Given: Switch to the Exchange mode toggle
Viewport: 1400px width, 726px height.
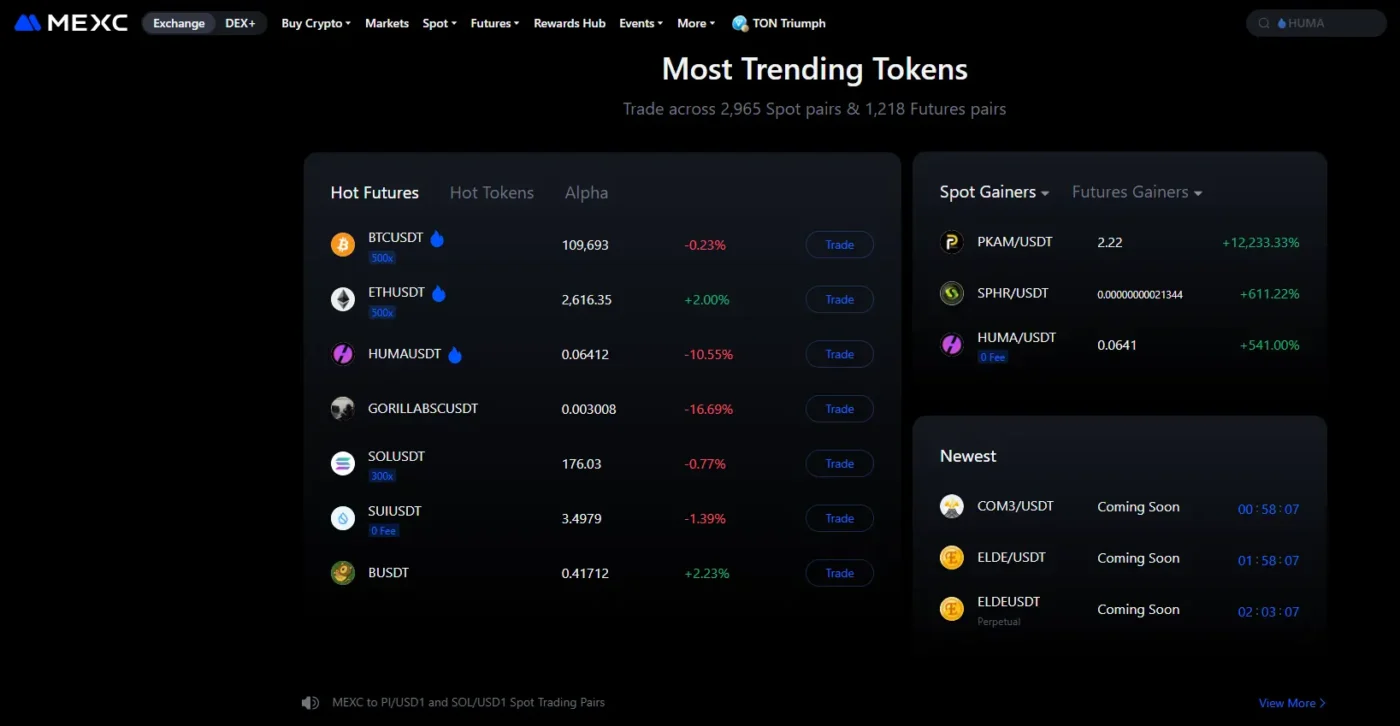Looking at the screenshot, I should [x=179, y=23].
